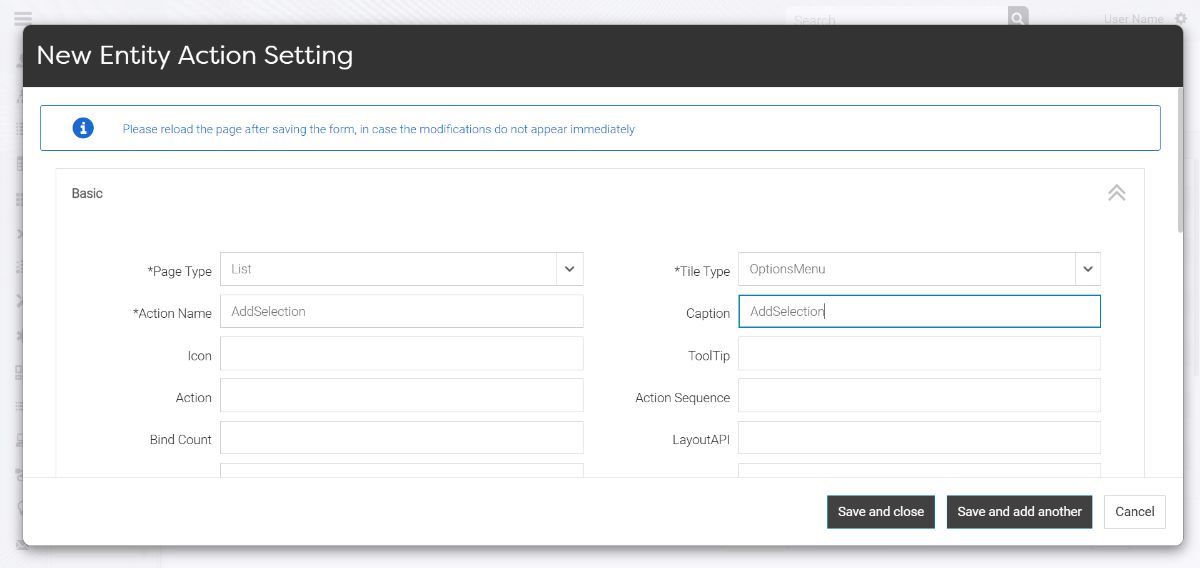The height and width of the screenshot is (568, 1200).
Task: Click the 'Bind Count' label
Action: click(x=181, y=439)
